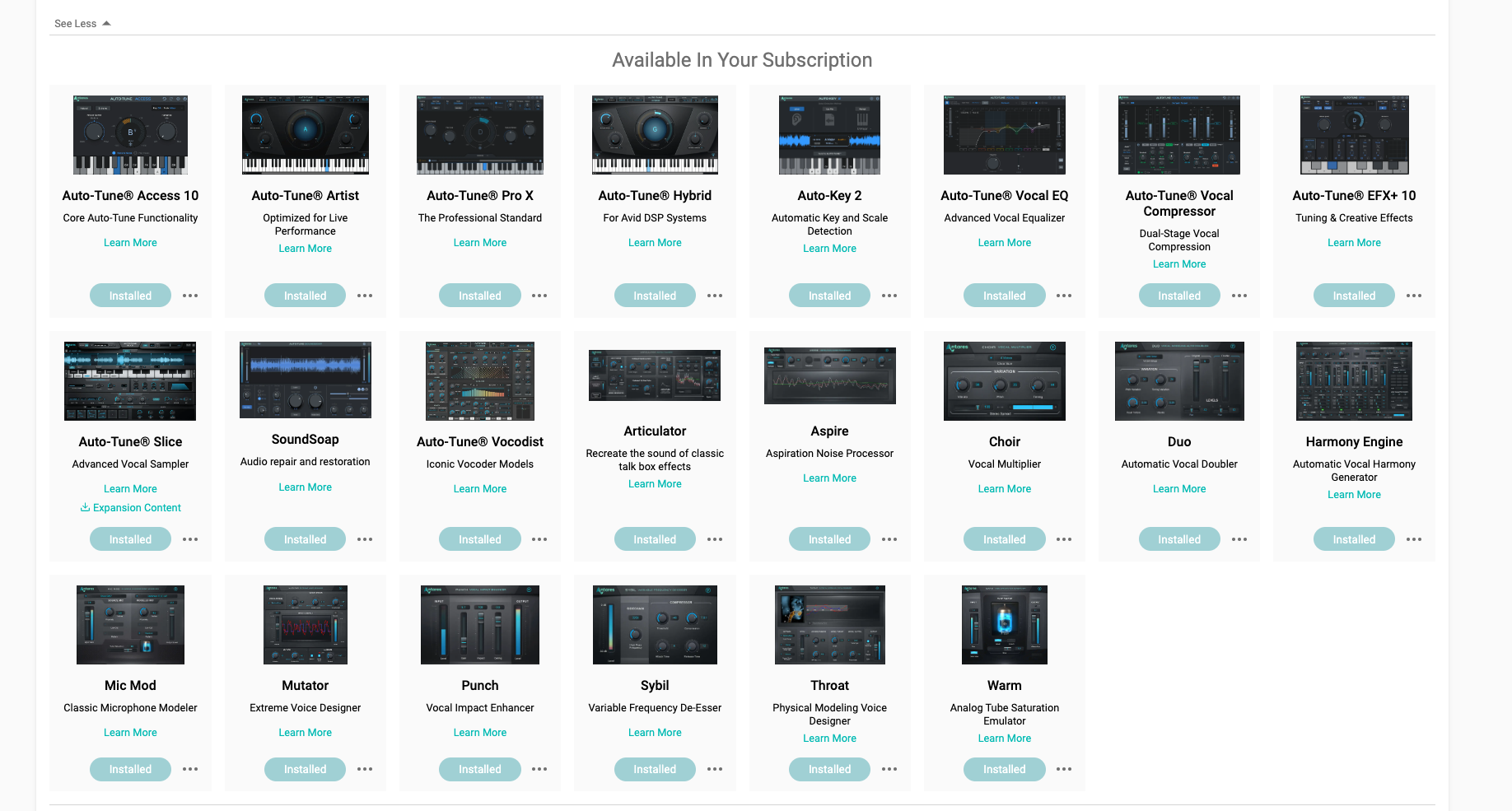Click Installed button for Warm
Image resolution: width=1512 pixels, height=811 pixels.
coord(1004,769)
